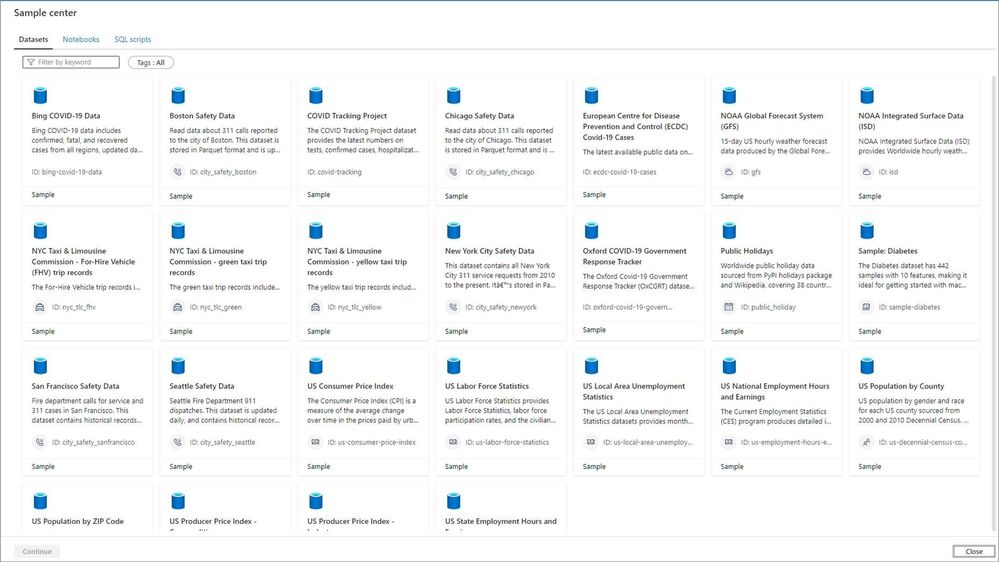Select the Bing COVID-19 Data dataset icon

tap(40, 96)
